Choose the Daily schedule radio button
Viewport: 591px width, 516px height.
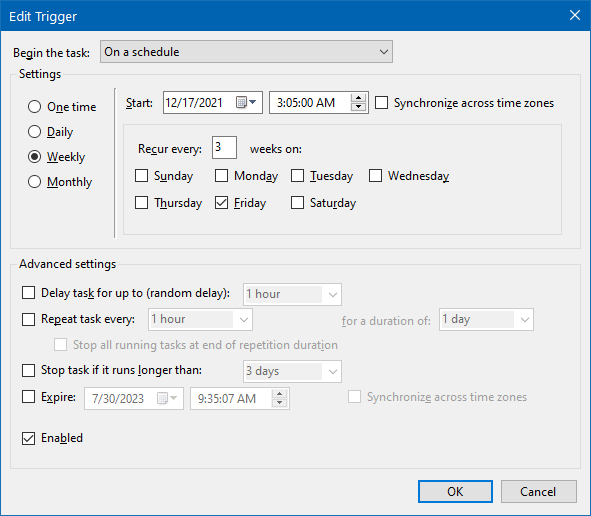click(34, 132)
